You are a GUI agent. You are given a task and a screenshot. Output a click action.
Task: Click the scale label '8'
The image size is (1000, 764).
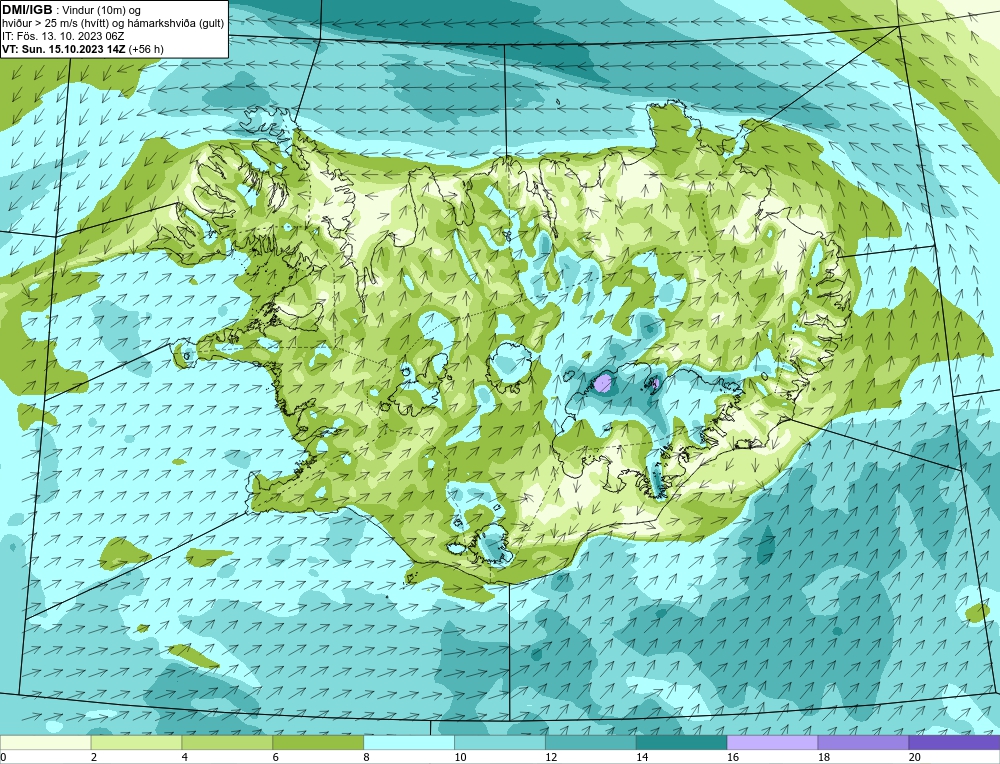[x=367, y=757]
